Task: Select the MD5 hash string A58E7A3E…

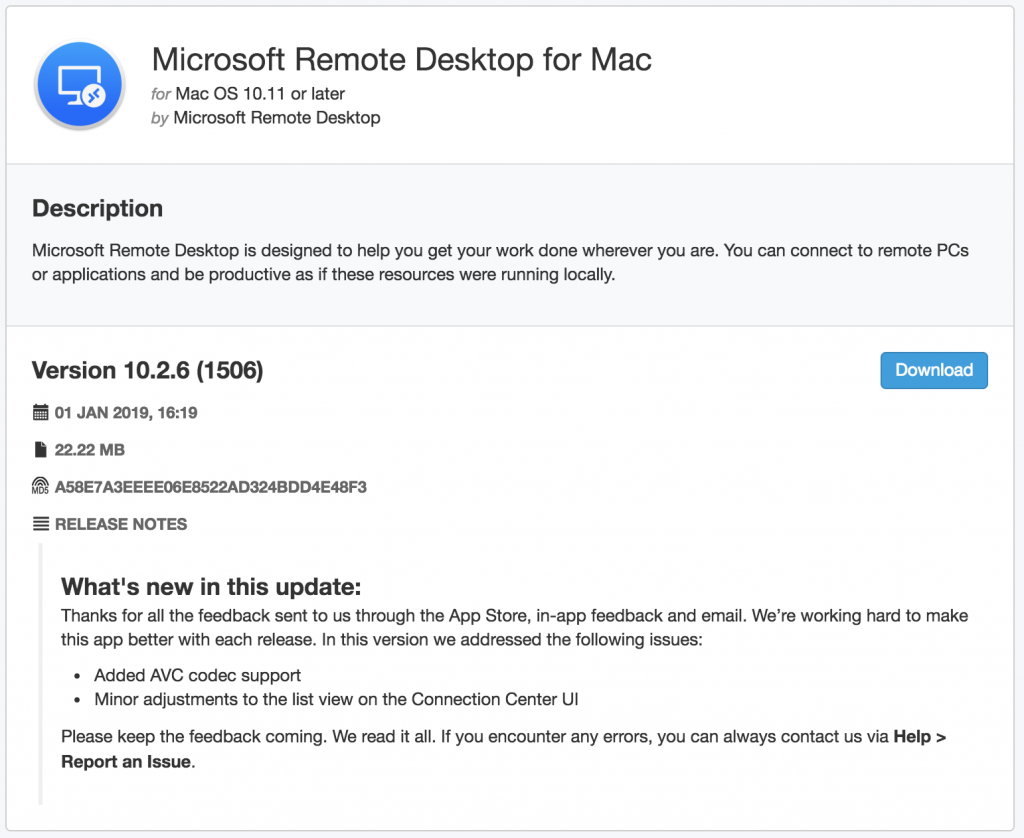Action: (x=211, y=487)
